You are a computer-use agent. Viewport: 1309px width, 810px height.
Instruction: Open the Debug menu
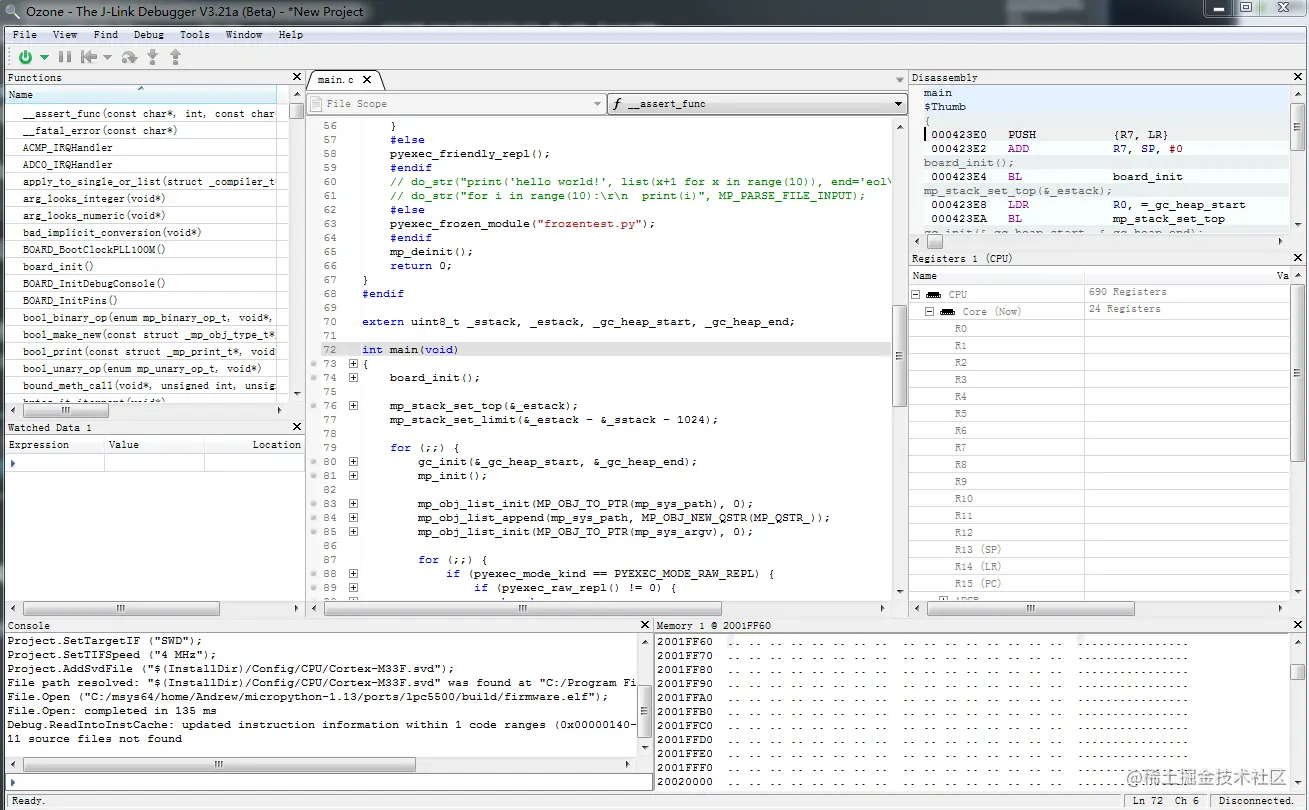pos(149,35)
